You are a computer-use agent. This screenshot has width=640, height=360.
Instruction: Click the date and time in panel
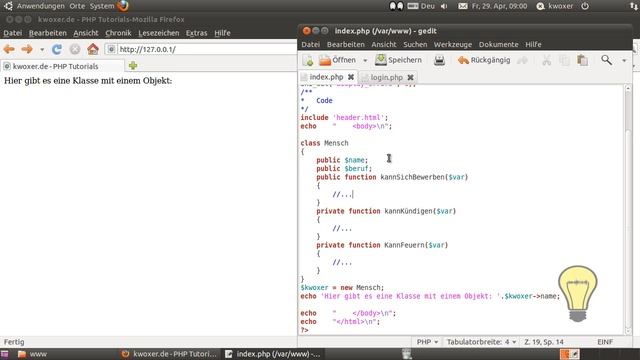click(x=499, y=6)
